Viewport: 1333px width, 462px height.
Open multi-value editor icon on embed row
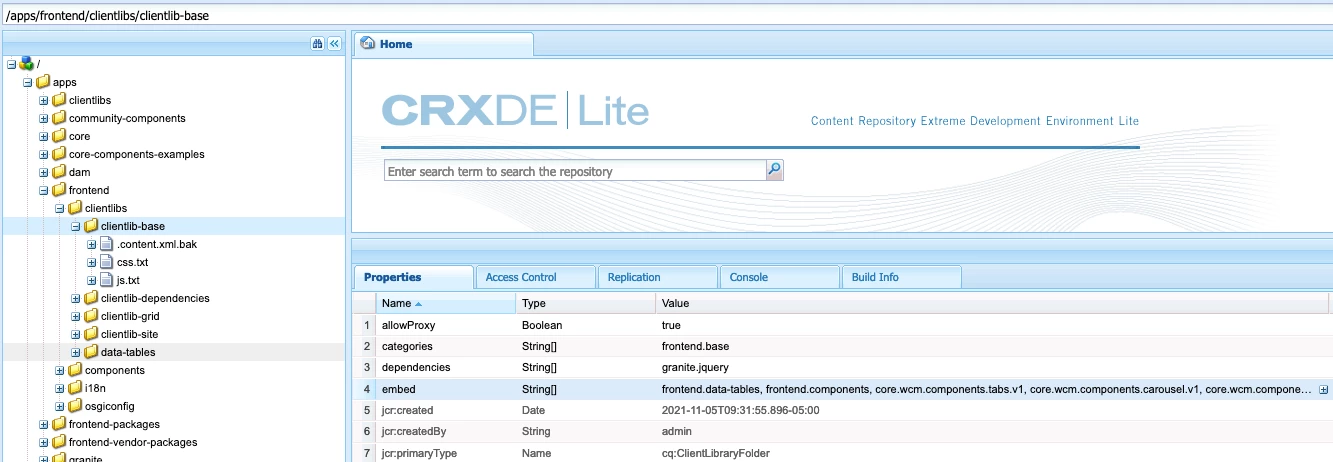[x=1323, y=389]
